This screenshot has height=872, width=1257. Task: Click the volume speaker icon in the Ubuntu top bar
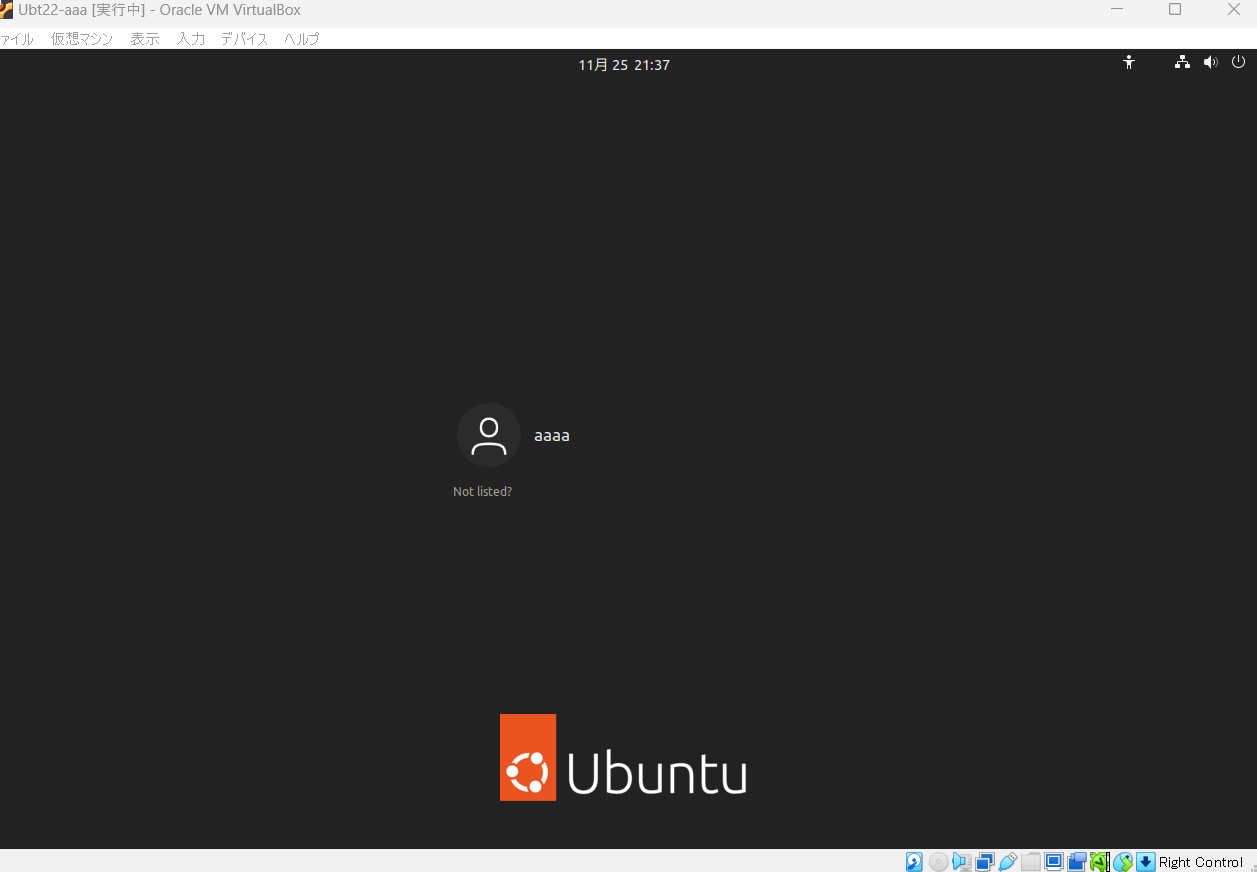(x=1210, y=62)
